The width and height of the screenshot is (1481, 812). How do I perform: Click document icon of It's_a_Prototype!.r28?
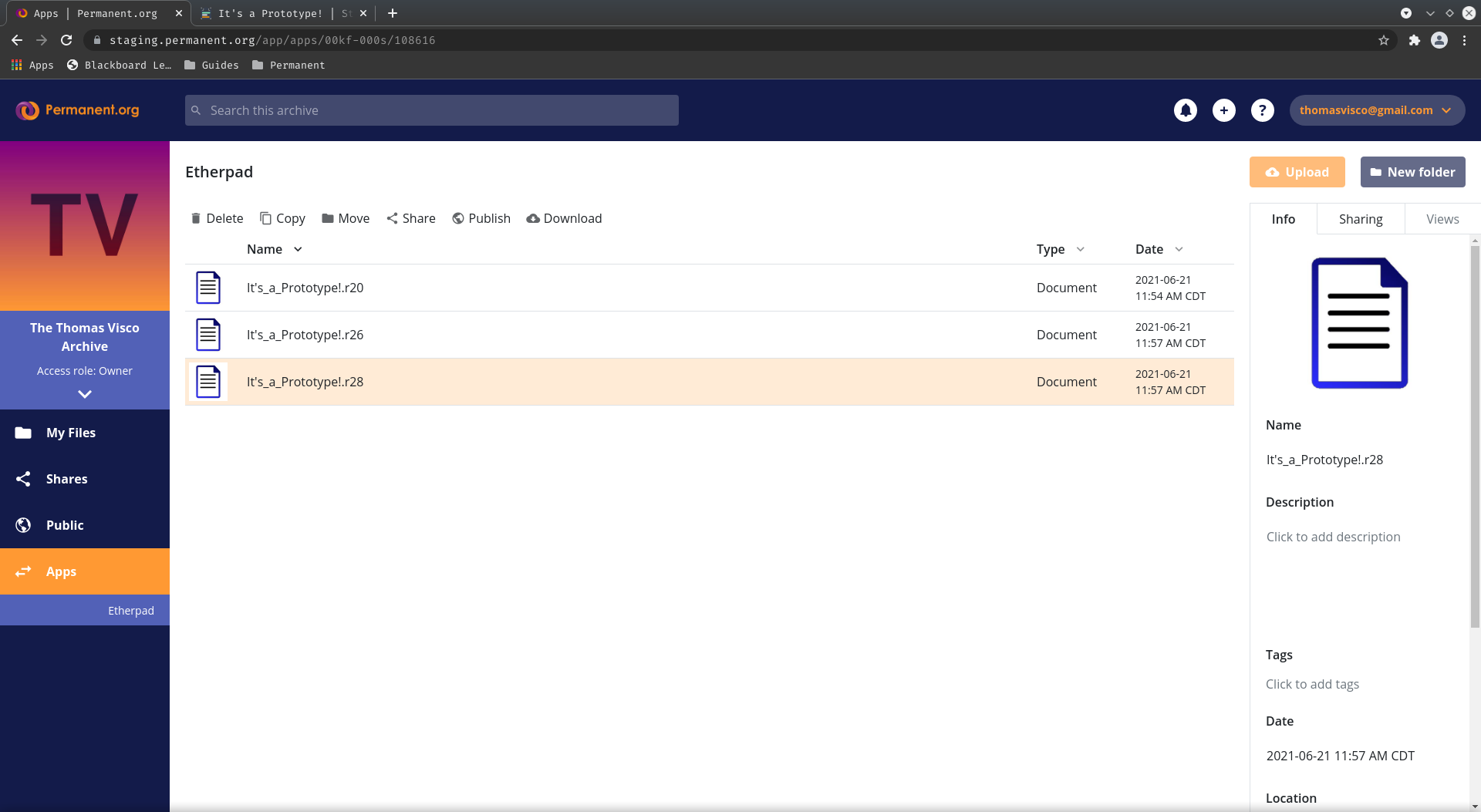(208, 382)
